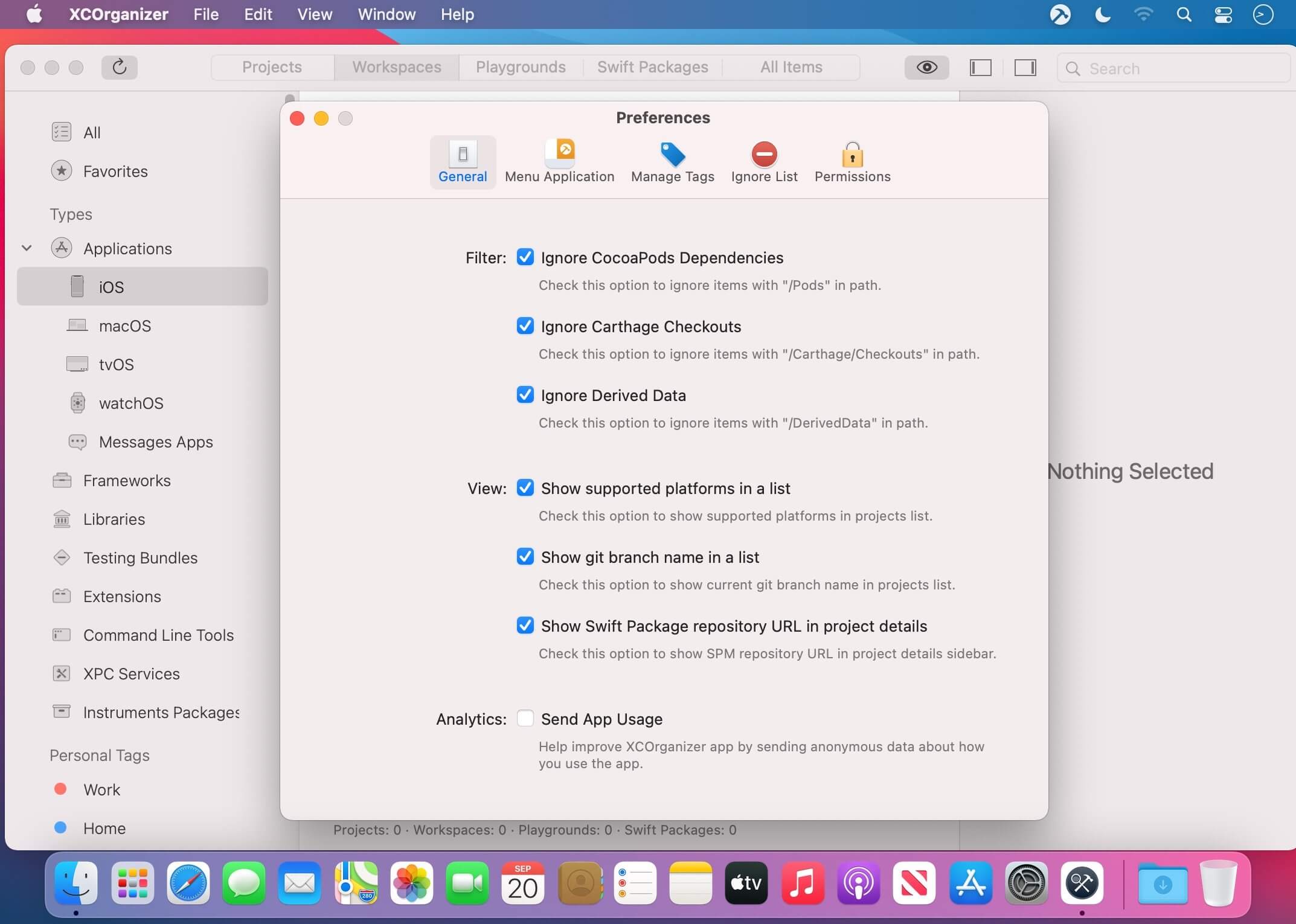
Task: Enable the Send App Usage checkbox
Action: point(525,719)
